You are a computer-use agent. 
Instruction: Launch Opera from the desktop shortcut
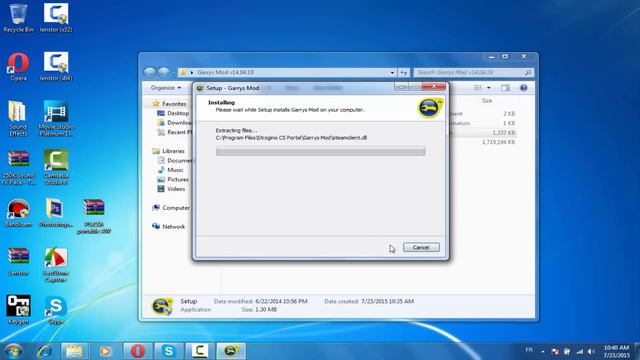pos(18,67)
